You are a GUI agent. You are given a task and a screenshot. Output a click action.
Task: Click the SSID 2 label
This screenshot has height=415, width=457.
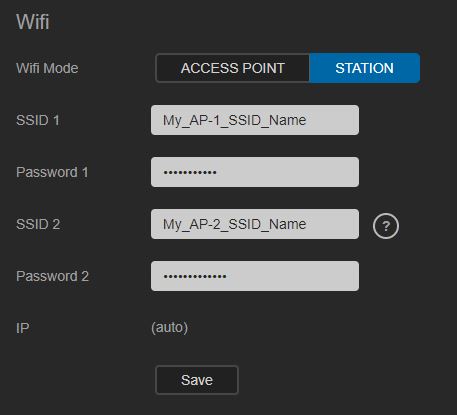tap(38, 224)
